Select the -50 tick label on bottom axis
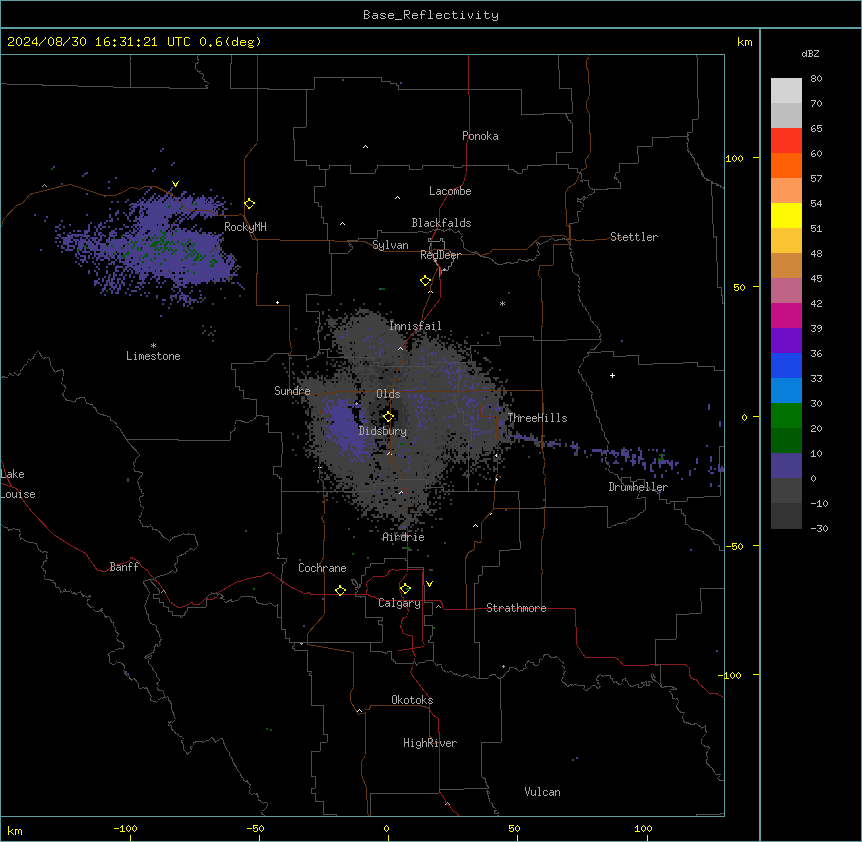Screen dimensions: 862x842 click(x=255, y=828)
